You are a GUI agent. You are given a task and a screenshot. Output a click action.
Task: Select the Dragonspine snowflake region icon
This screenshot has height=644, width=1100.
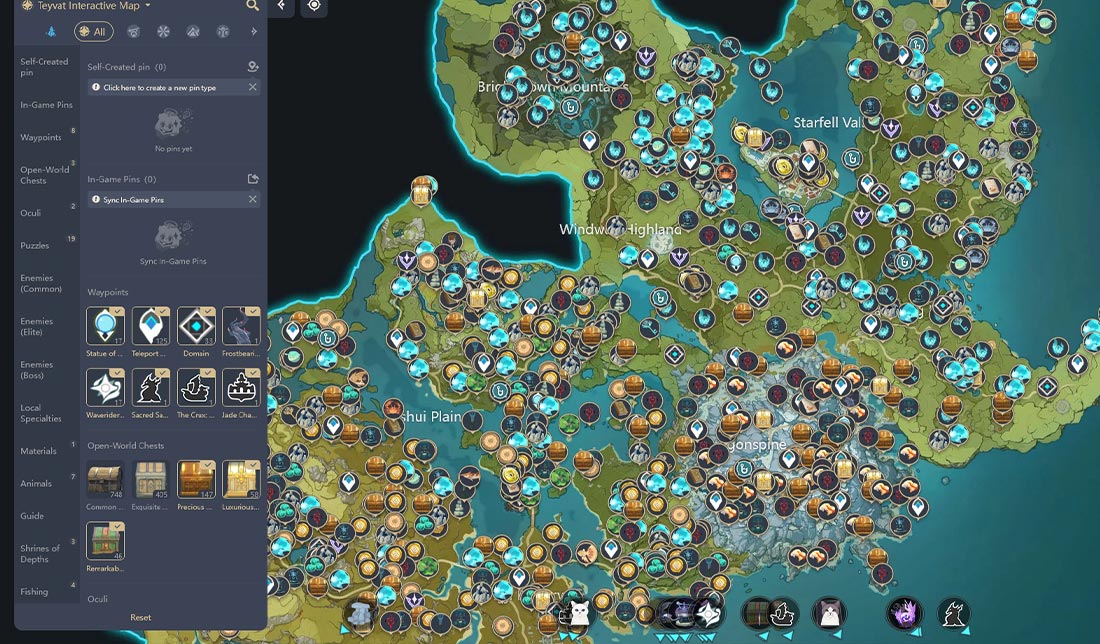pos(162,31)
